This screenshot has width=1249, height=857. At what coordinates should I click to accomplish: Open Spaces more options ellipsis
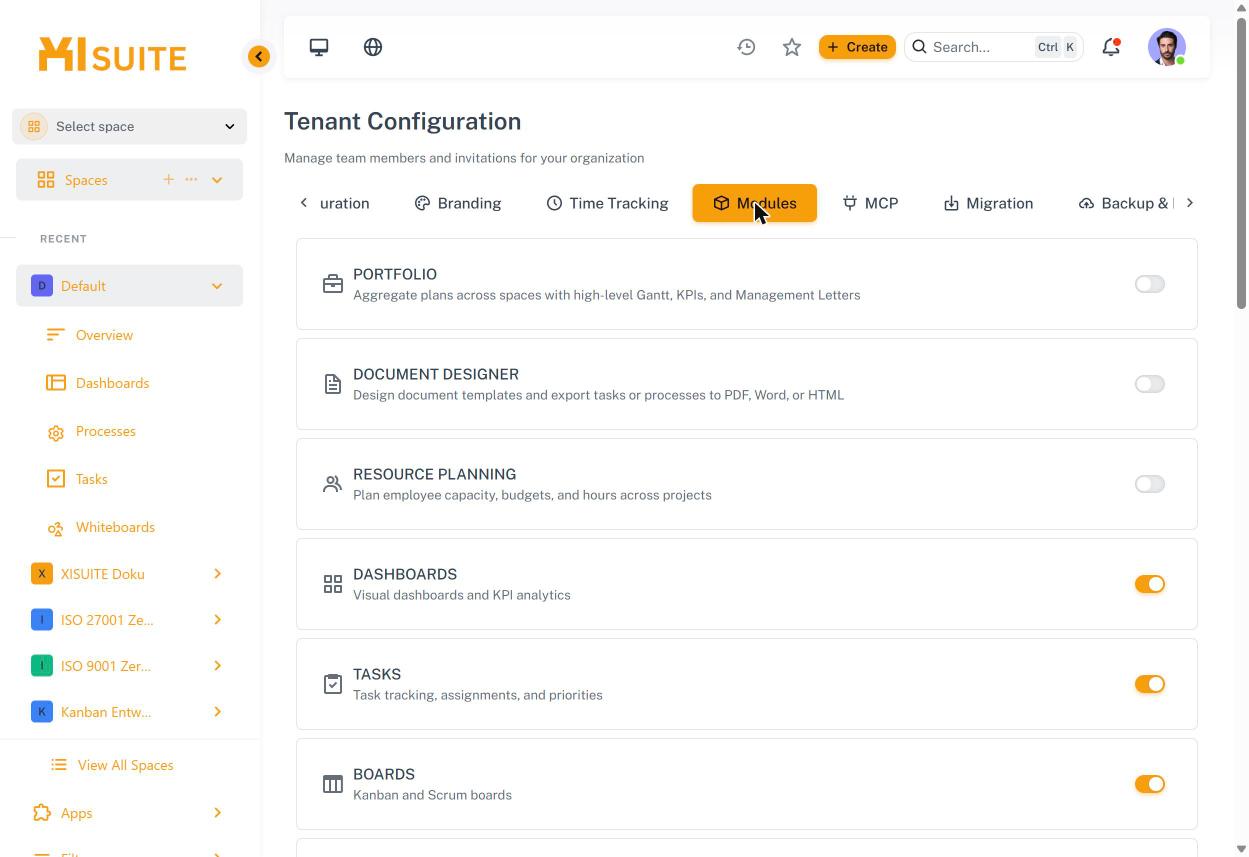pyautogui.click(x=191, y=180)
